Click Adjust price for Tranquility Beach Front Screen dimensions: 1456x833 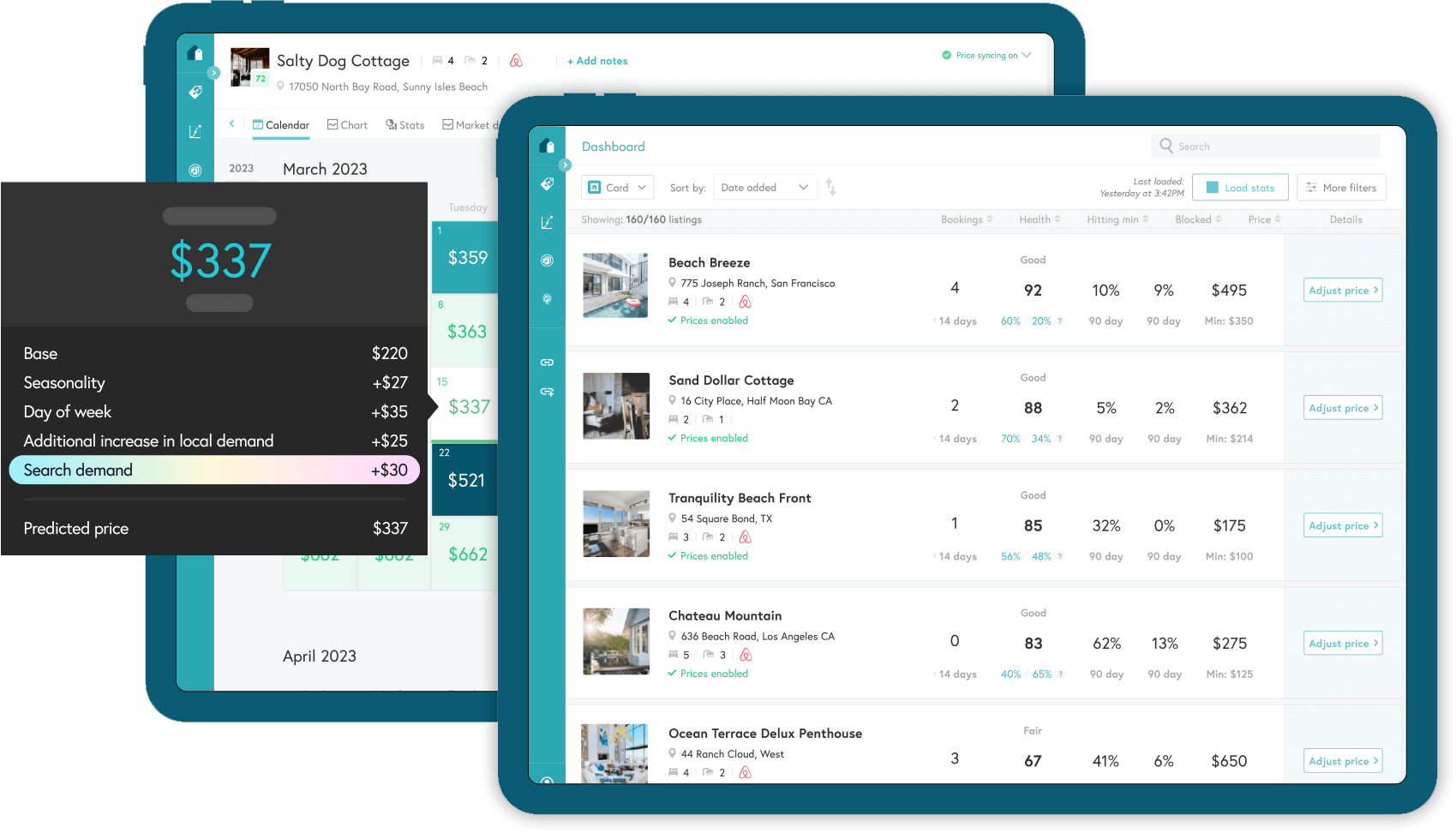(1342, 524)
